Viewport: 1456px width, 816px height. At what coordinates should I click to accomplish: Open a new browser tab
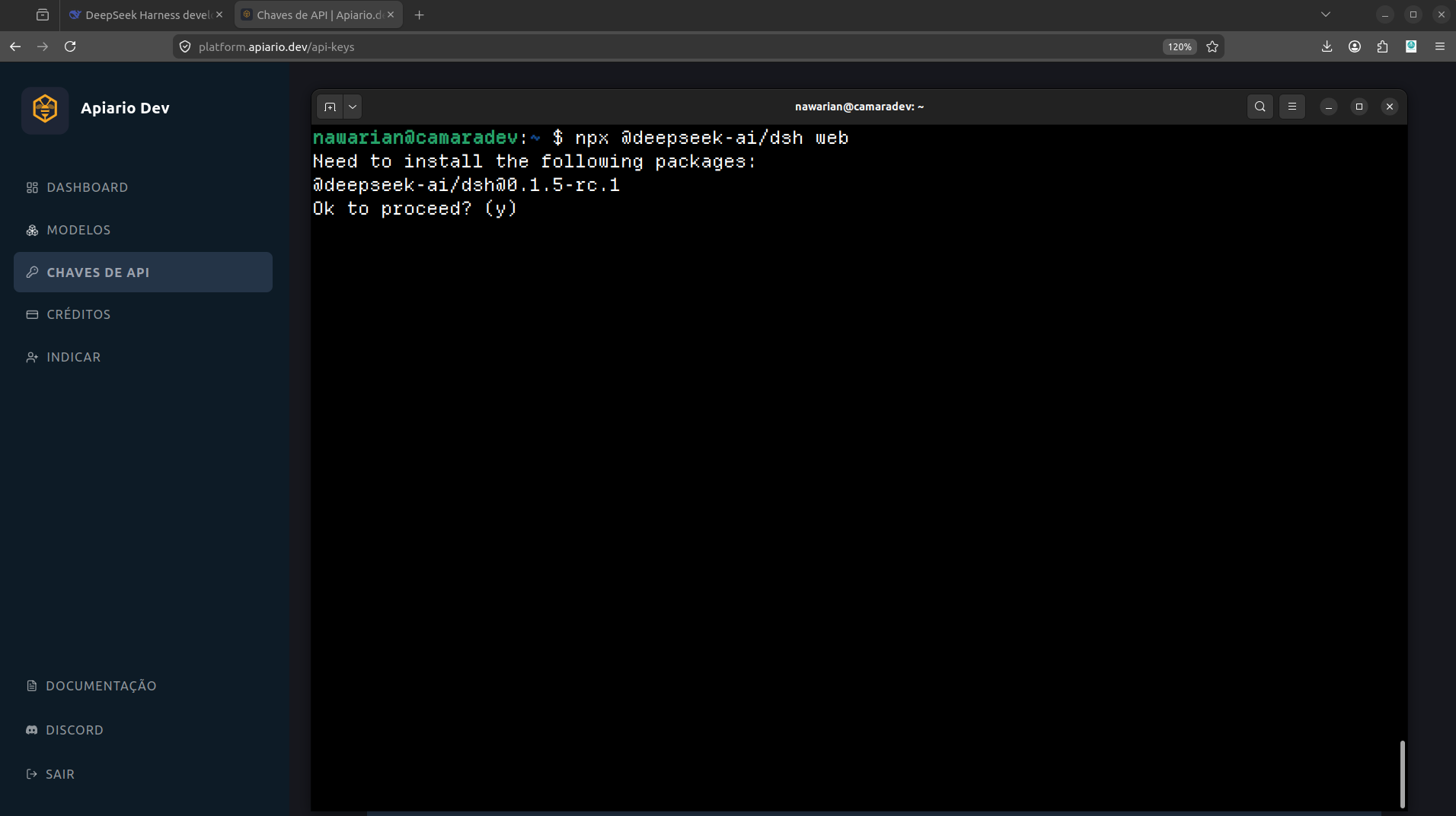click(x=419, y=14)
